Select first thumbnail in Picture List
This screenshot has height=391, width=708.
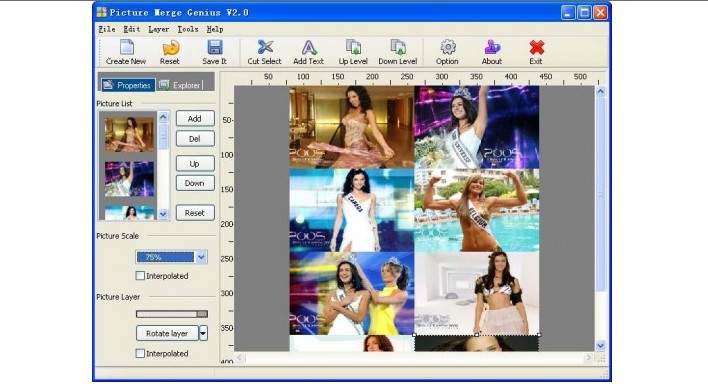click(129, 134)
